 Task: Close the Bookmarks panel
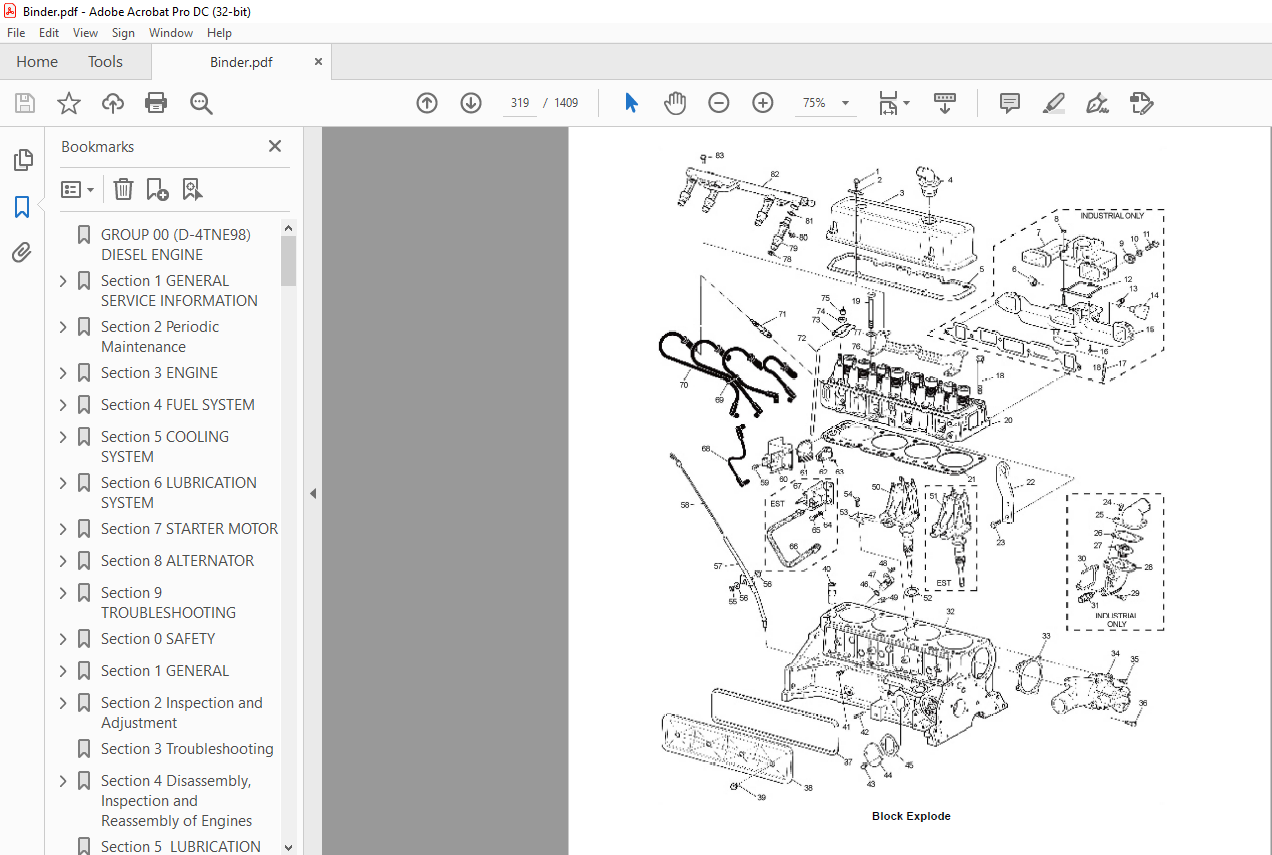point(275,146)
